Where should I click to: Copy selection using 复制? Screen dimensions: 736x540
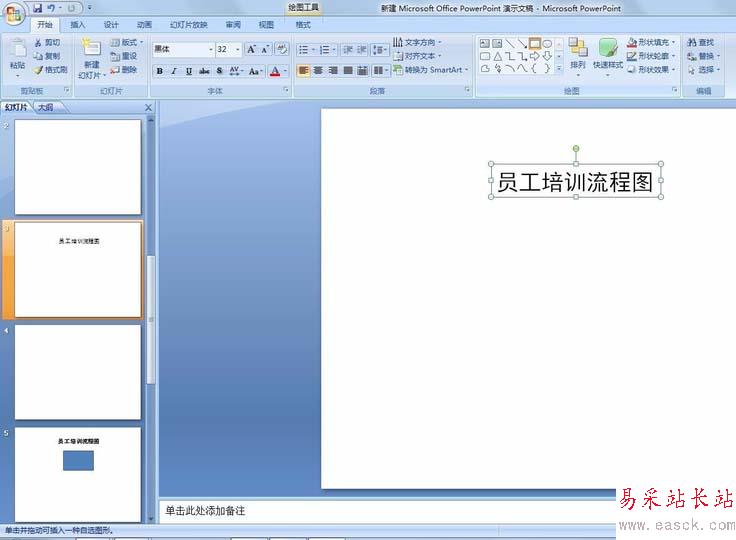(x=47, y=56)
